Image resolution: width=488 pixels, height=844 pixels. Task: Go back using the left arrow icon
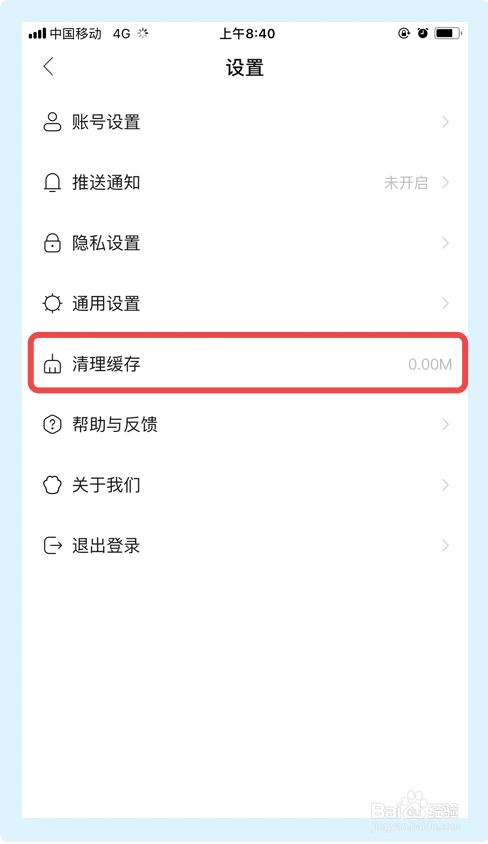[48, 67]
